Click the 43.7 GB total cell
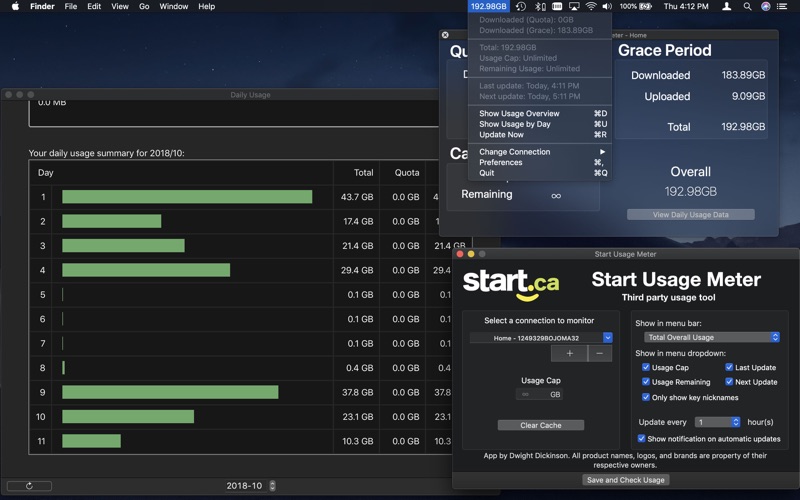 (x=357, y=197)
